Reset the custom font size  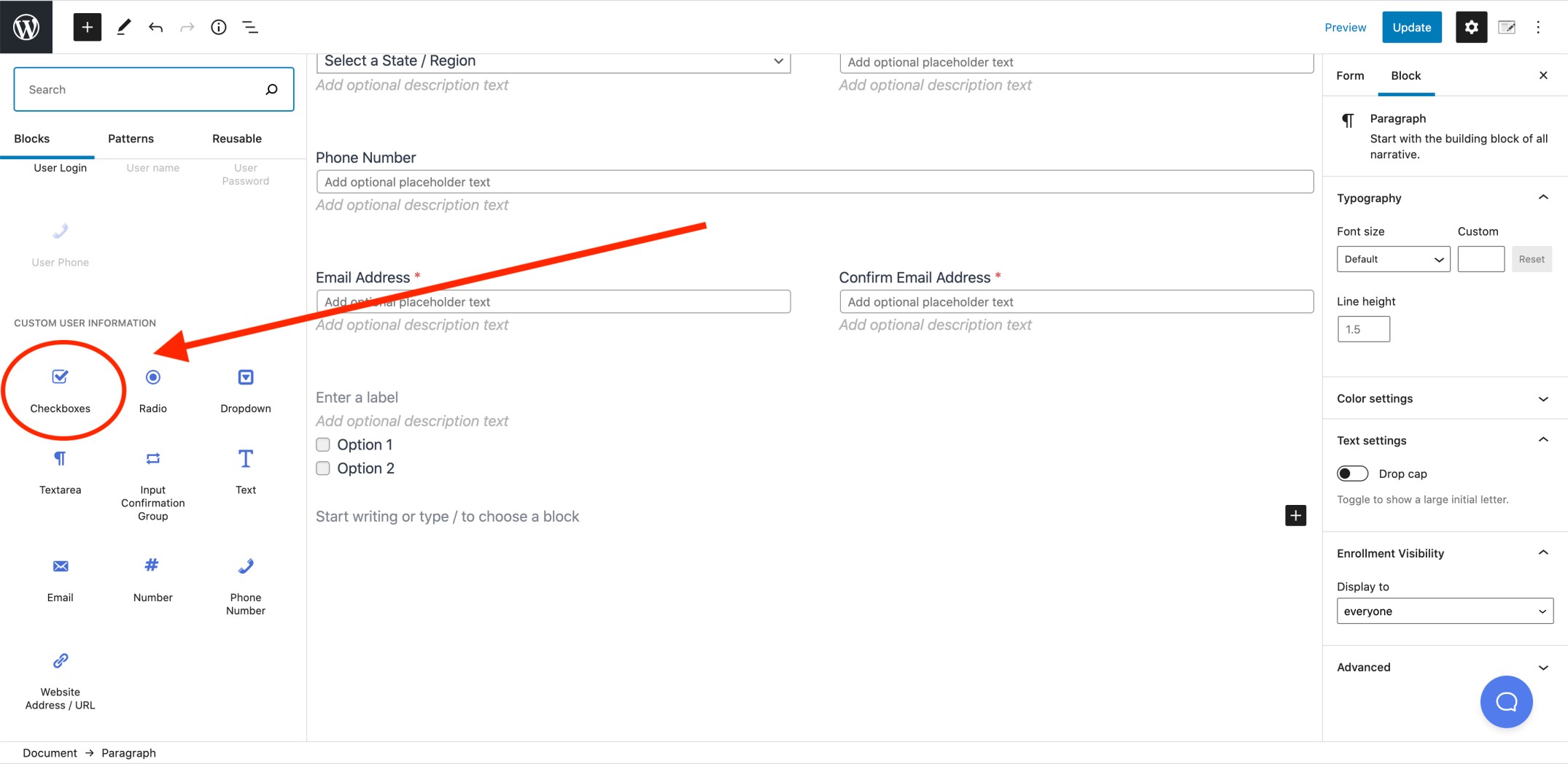click(1532, 259)
